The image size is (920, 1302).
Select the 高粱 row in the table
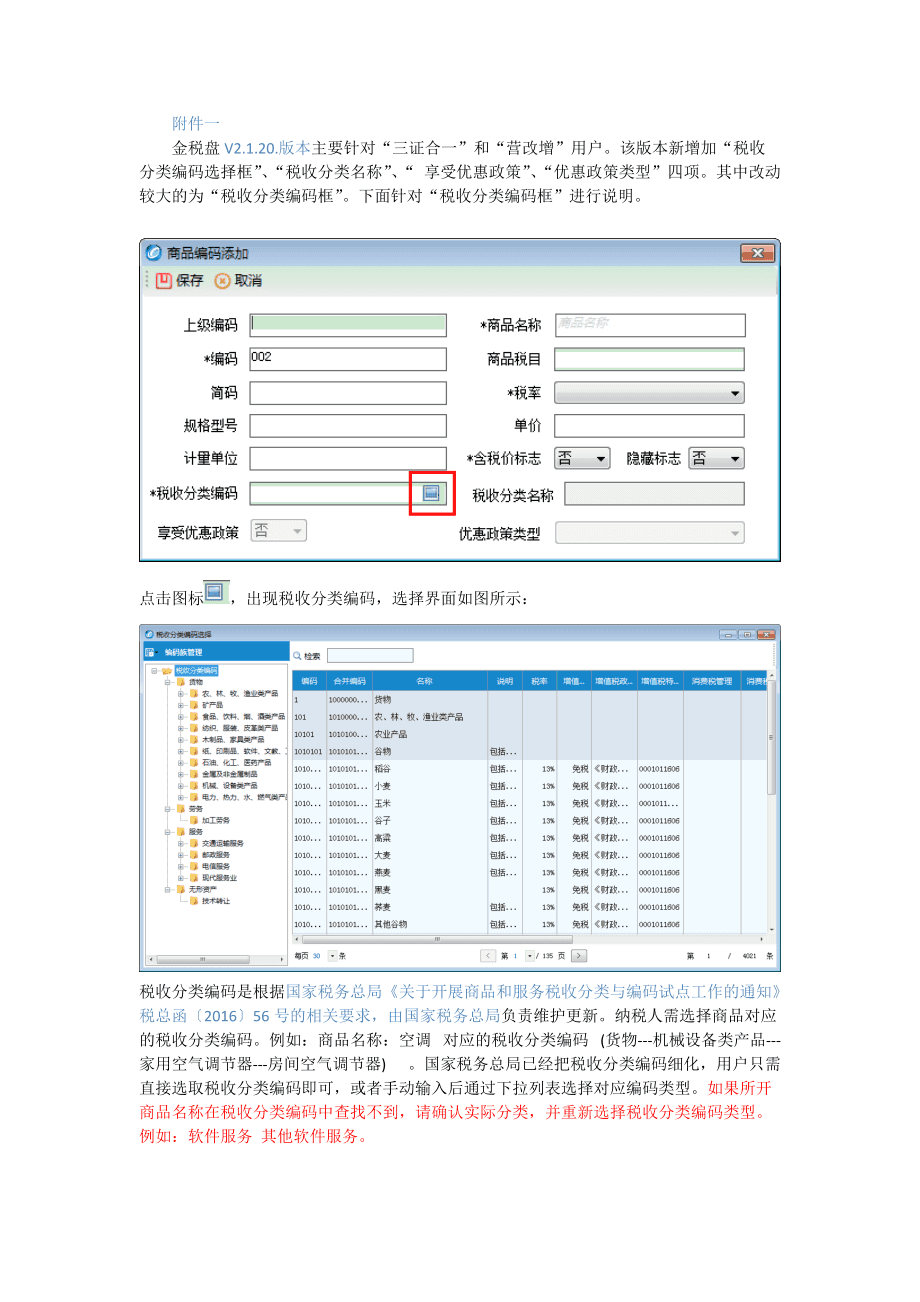(x=529, y=838)
